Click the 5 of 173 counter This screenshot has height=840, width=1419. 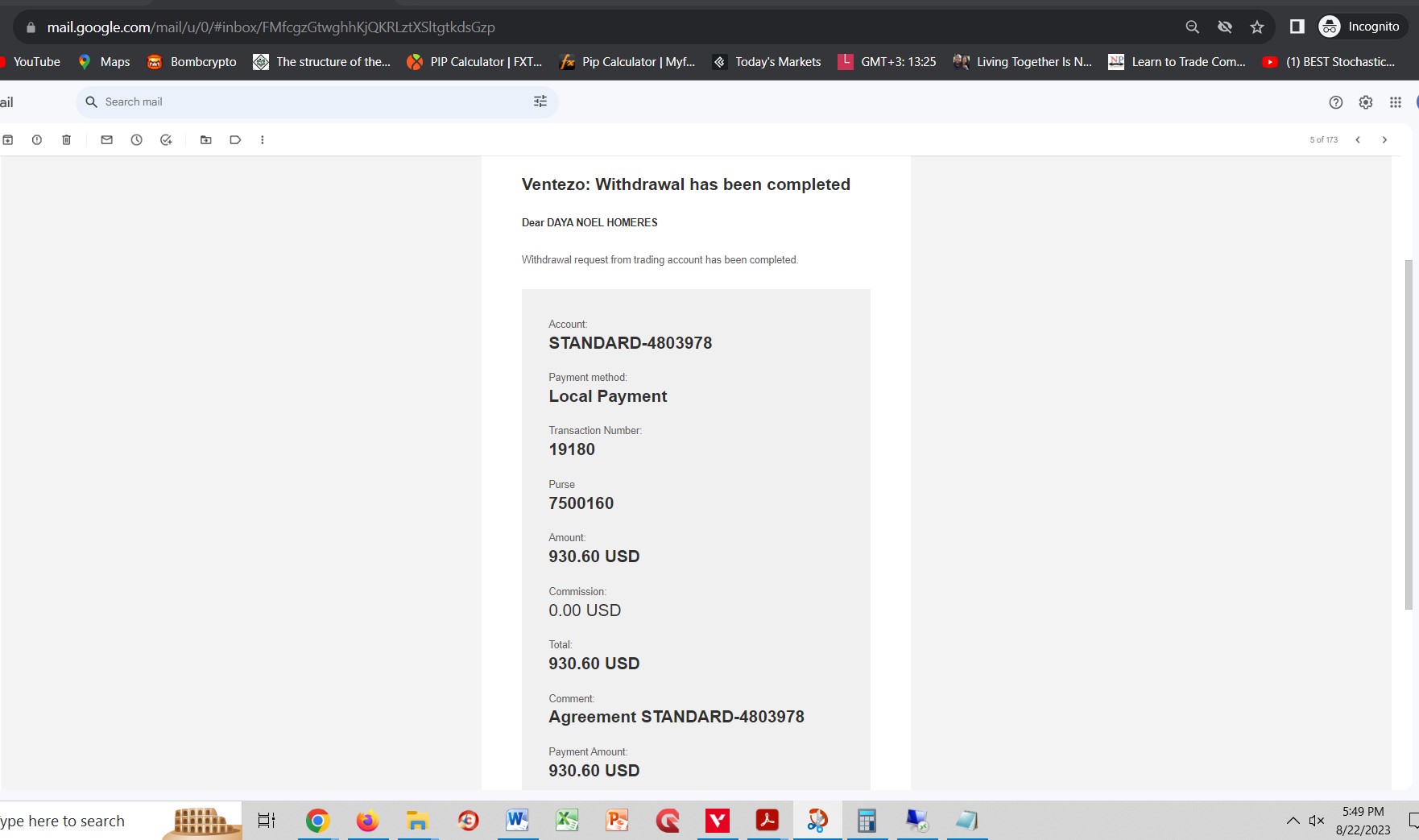click(x=1323, y=140)
